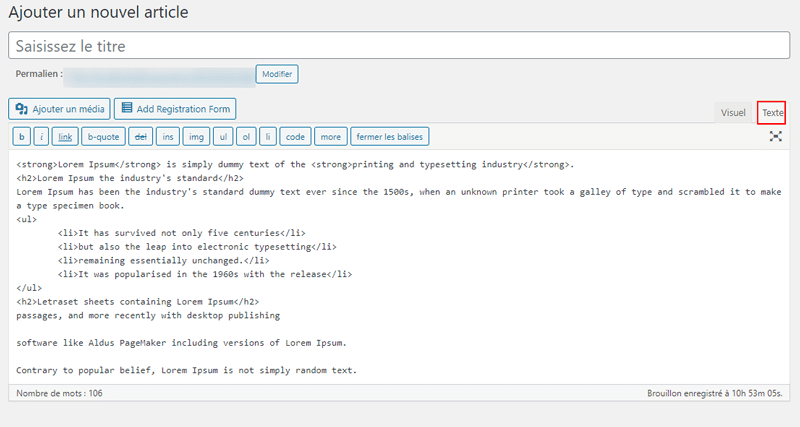Screen dimensions: 800x427
Task: Click the 'code' tag button
Action: pos(294,136)
